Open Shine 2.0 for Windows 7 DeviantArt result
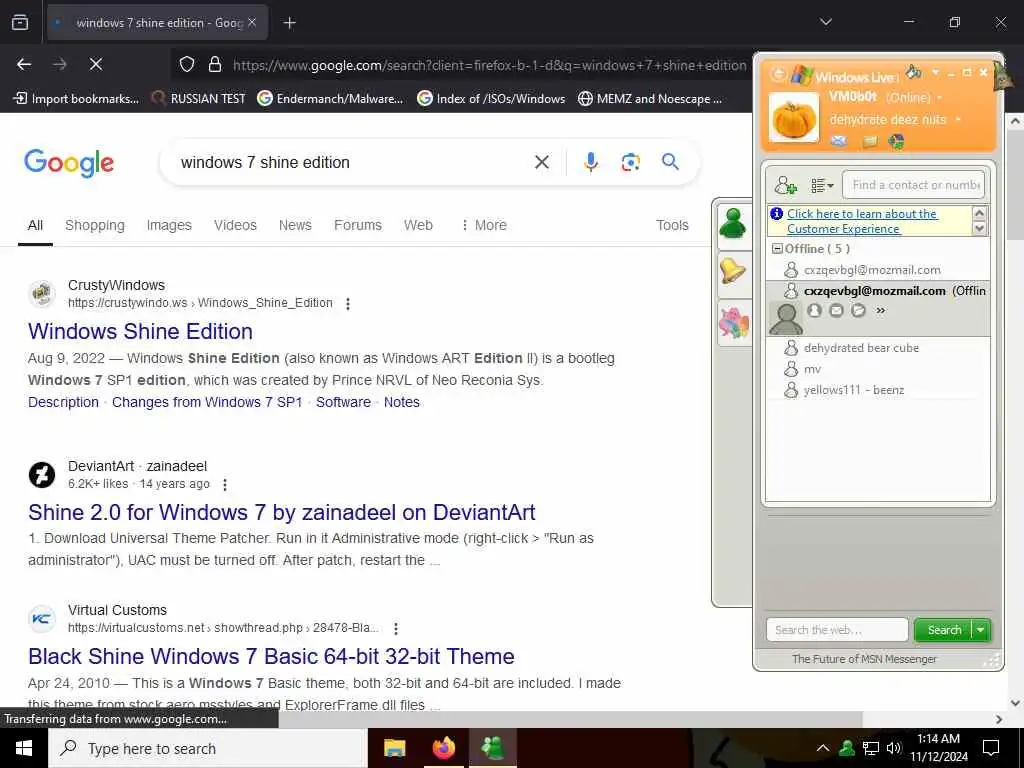This screenshot has height=768, width=1024. pyautogui.click(x=281, y=512)
